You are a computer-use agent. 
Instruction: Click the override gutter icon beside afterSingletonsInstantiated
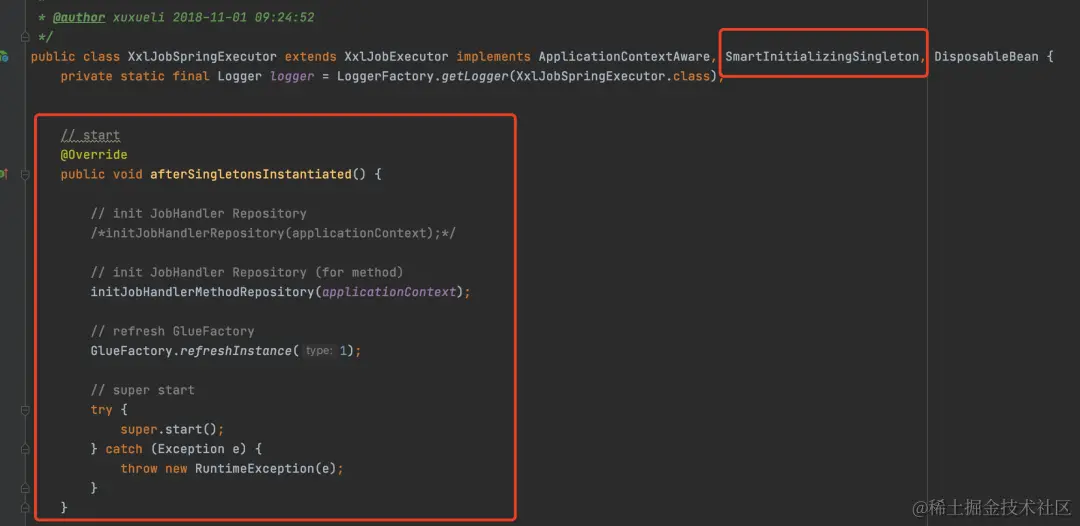[3, 174]
